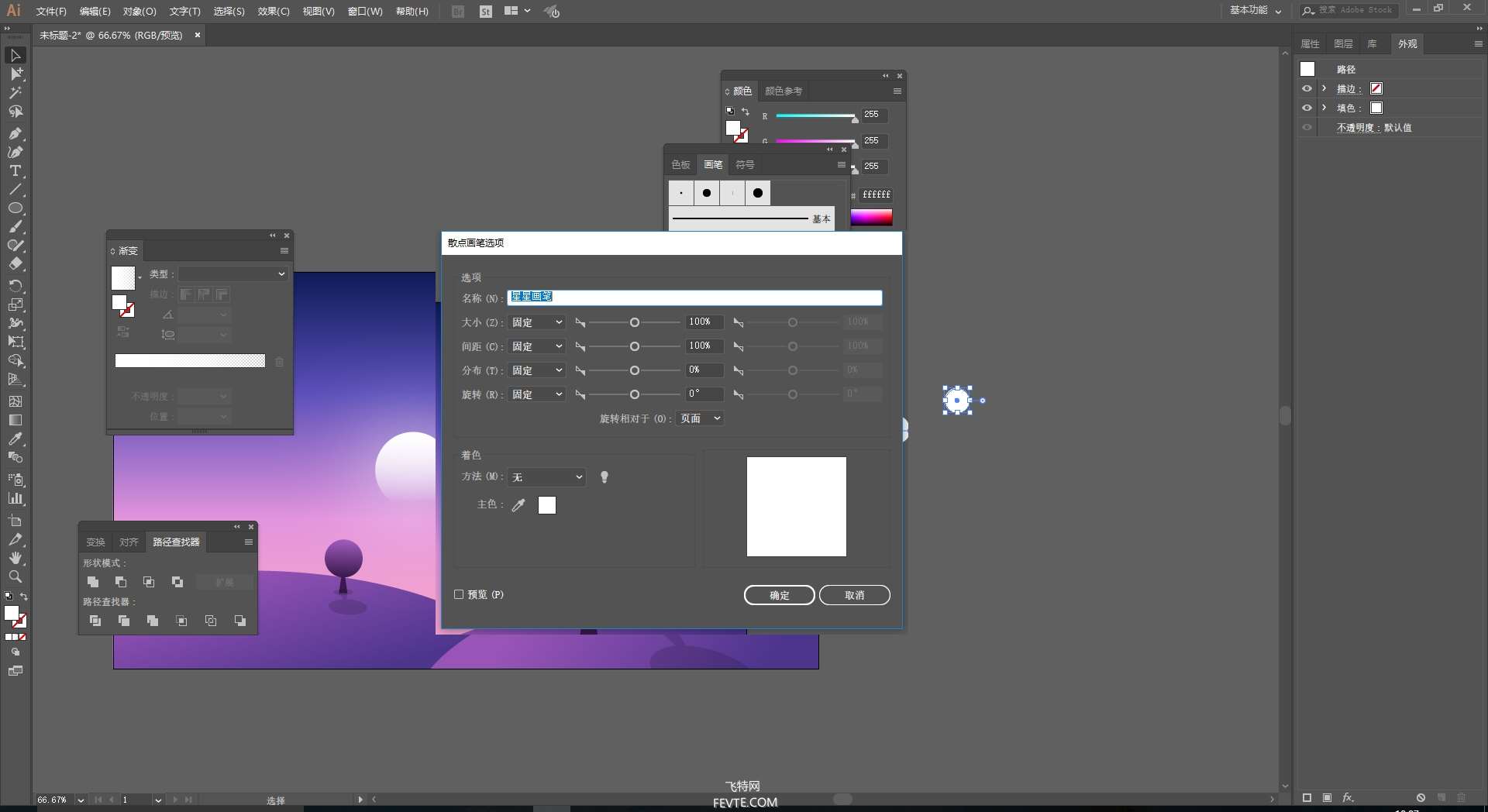Select the Free Transform tool

coord(15,342)
